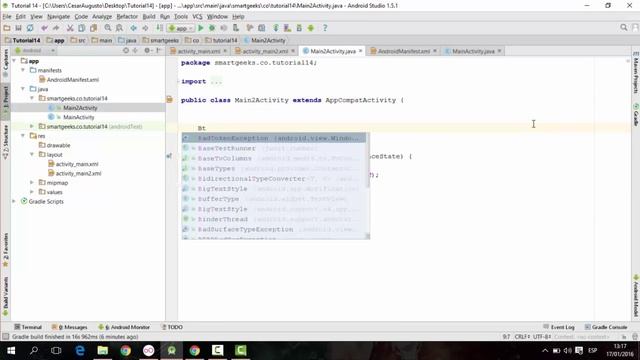Image resolution: width=640 pixels, height=360 pixels.
Task: Click the AVD Manager toolbar icon
Action: point(287,28)
